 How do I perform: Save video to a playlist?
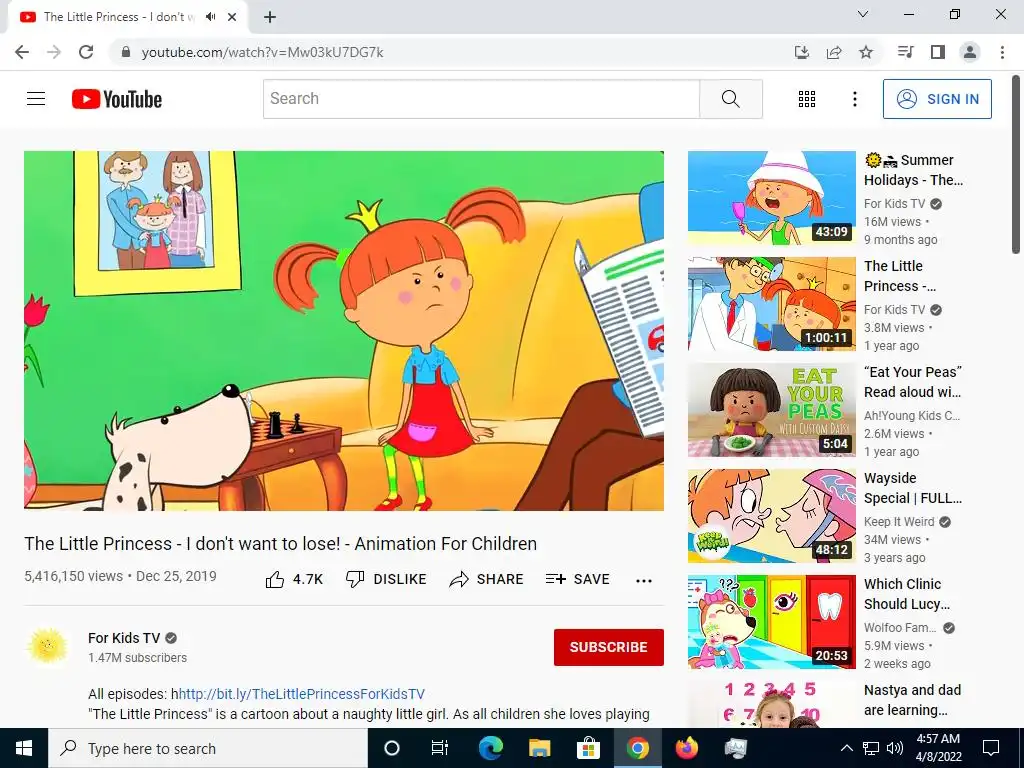577,579
